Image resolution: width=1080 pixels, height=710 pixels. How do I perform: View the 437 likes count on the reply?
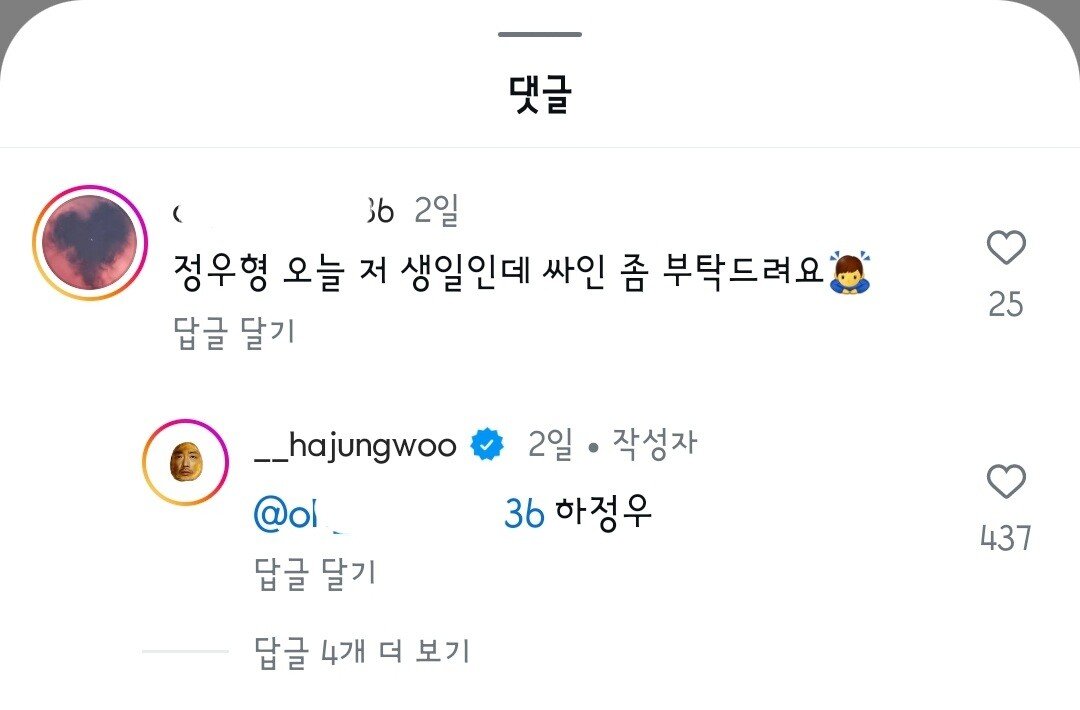pos(1006,538)
